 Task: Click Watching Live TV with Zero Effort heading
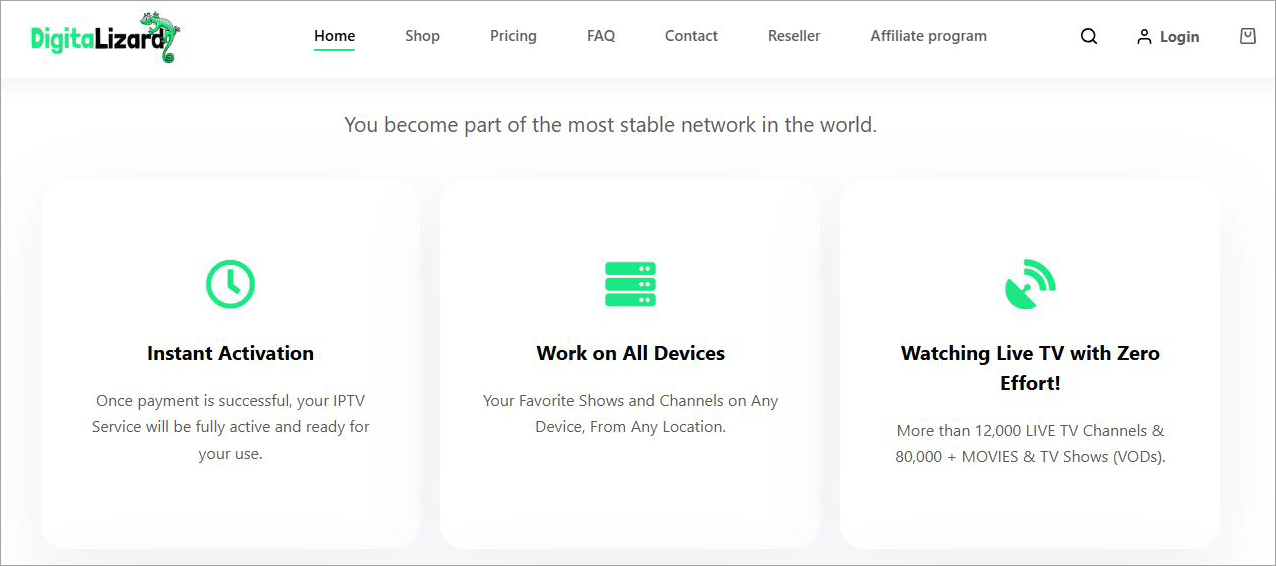pos(1030,368)
